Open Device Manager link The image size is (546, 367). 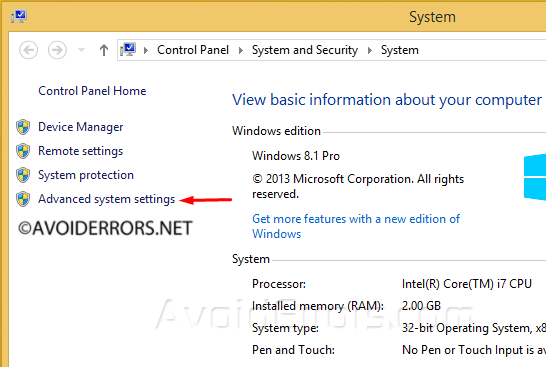click(x=80, y=127)
